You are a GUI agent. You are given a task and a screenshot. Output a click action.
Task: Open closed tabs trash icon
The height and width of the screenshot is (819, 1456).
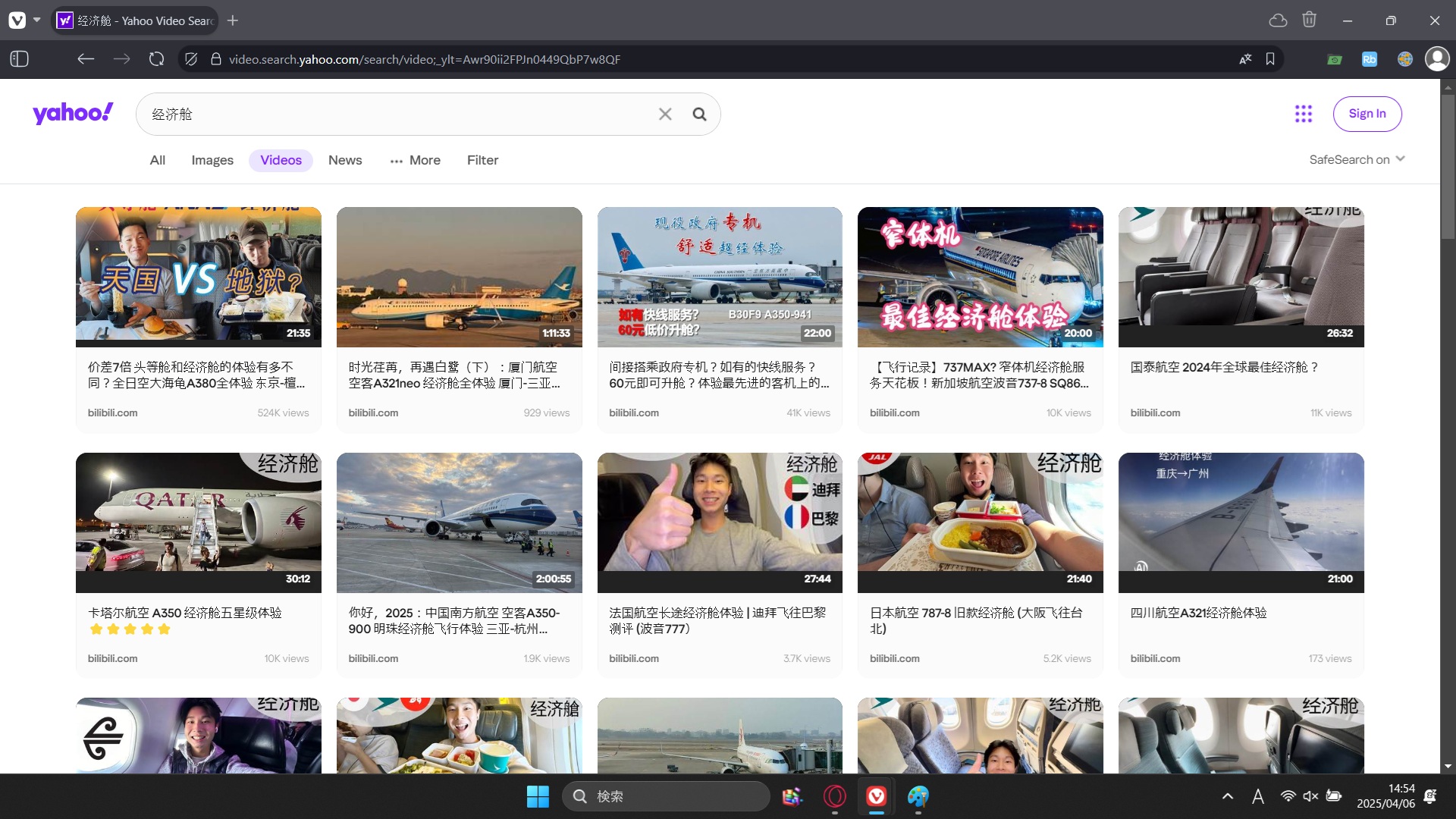pos(1309,20)
